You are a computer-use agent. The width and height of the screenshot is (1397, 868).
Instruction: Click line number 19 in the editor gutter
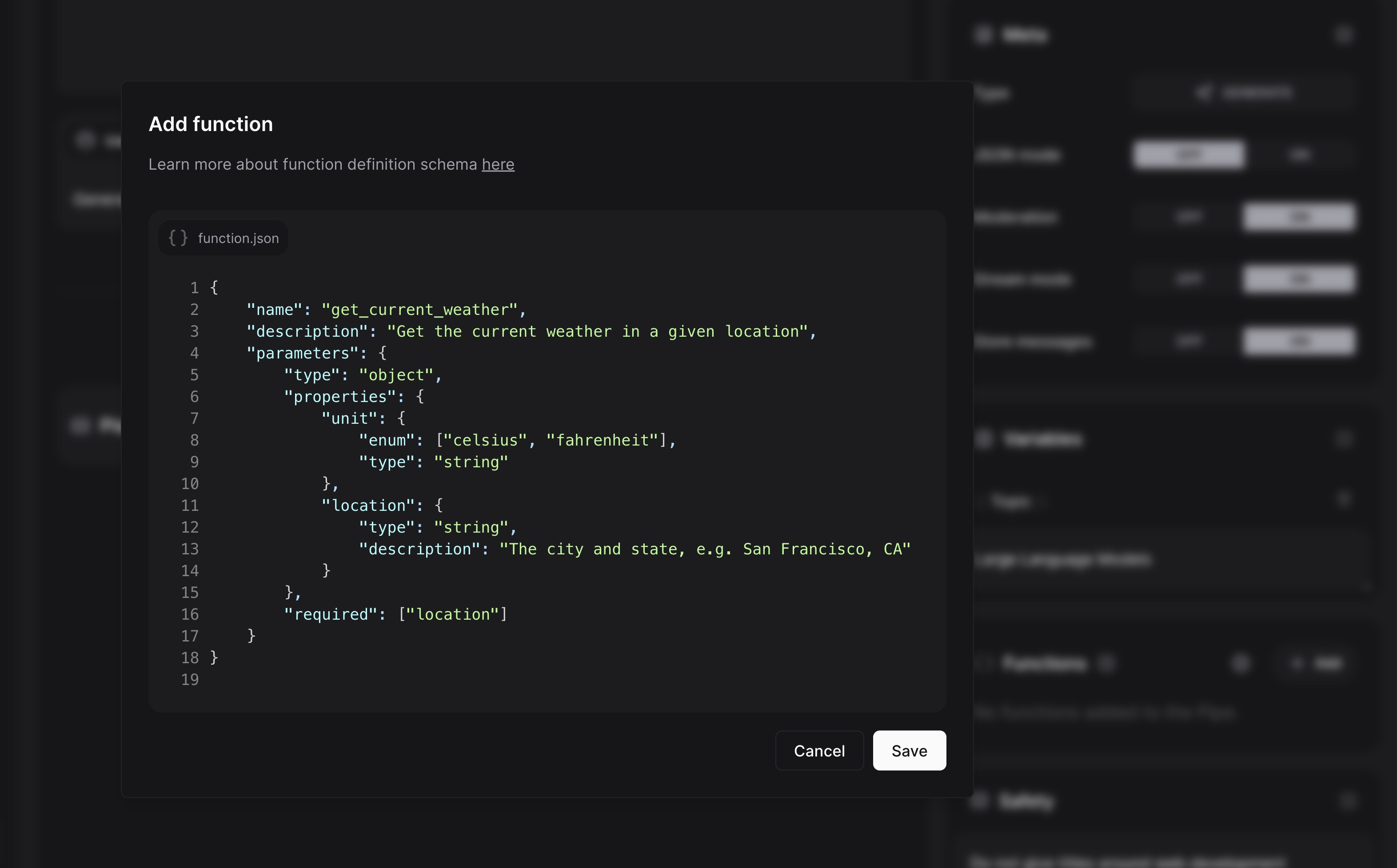click(x=189, y=680)
